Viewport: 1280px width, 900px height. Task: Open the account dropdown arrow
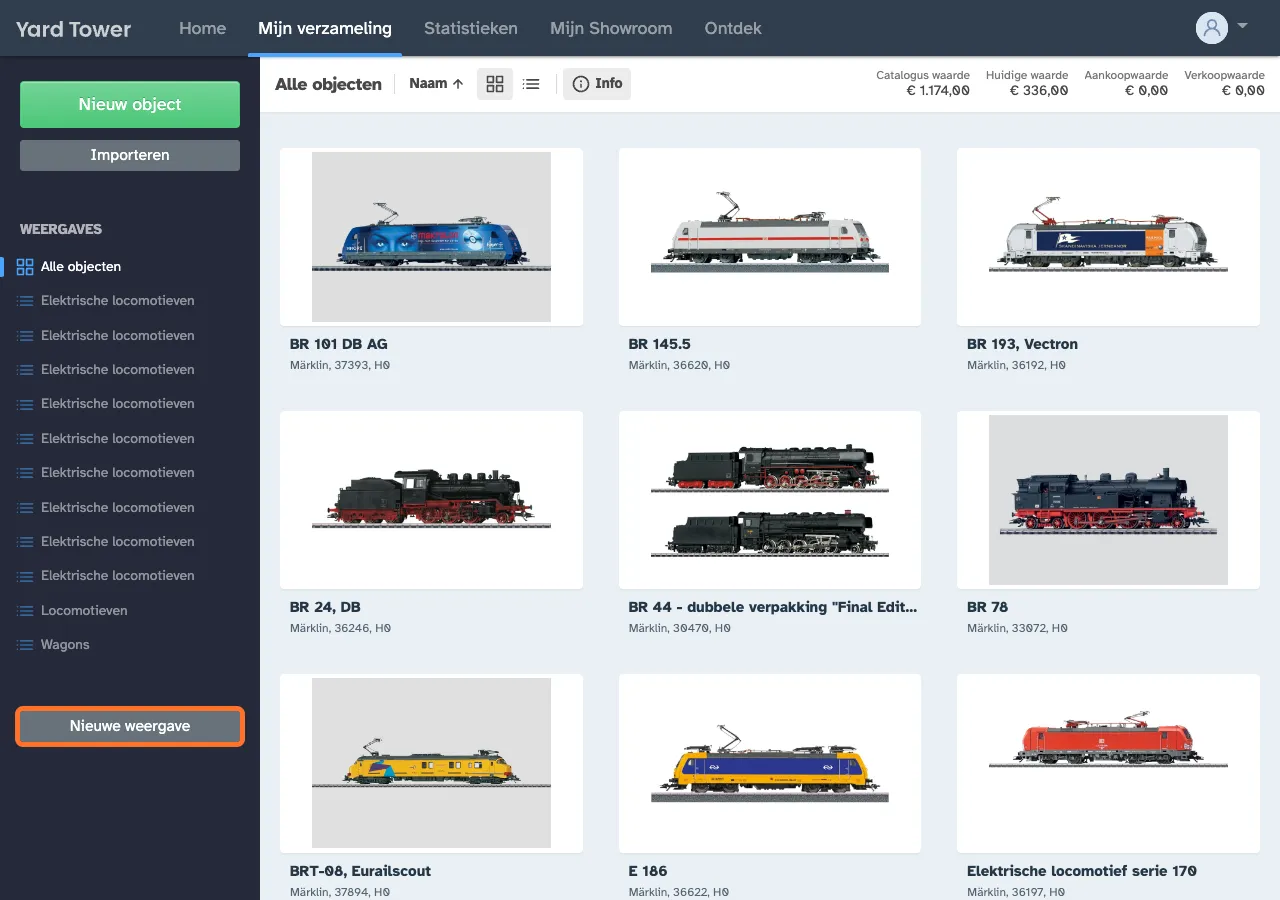tap(1242, 26)
